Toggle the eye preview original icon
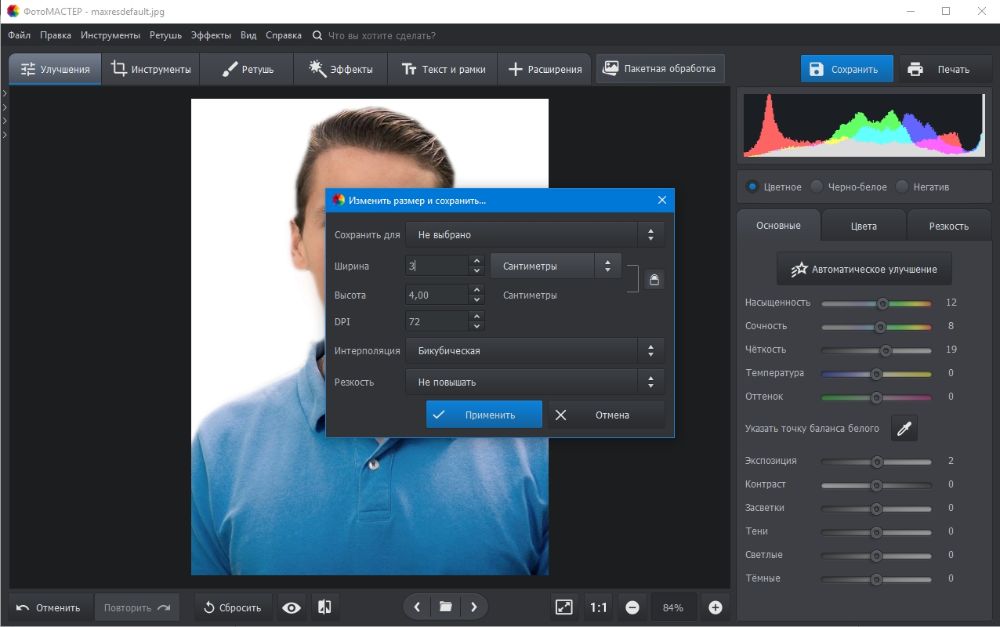1000x627 pixels. click(x=291, y=607)
